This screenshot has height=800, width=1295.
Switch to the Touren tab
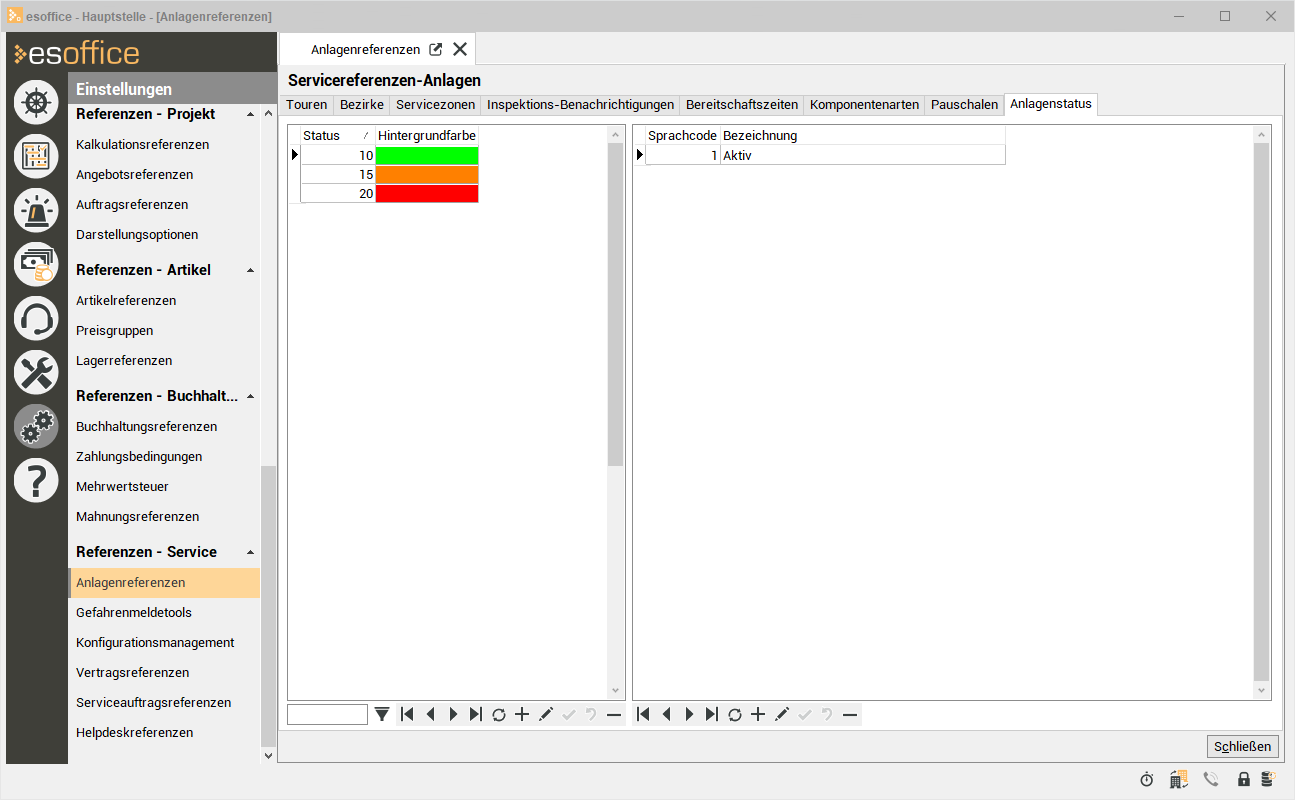[x=306, y=104]
